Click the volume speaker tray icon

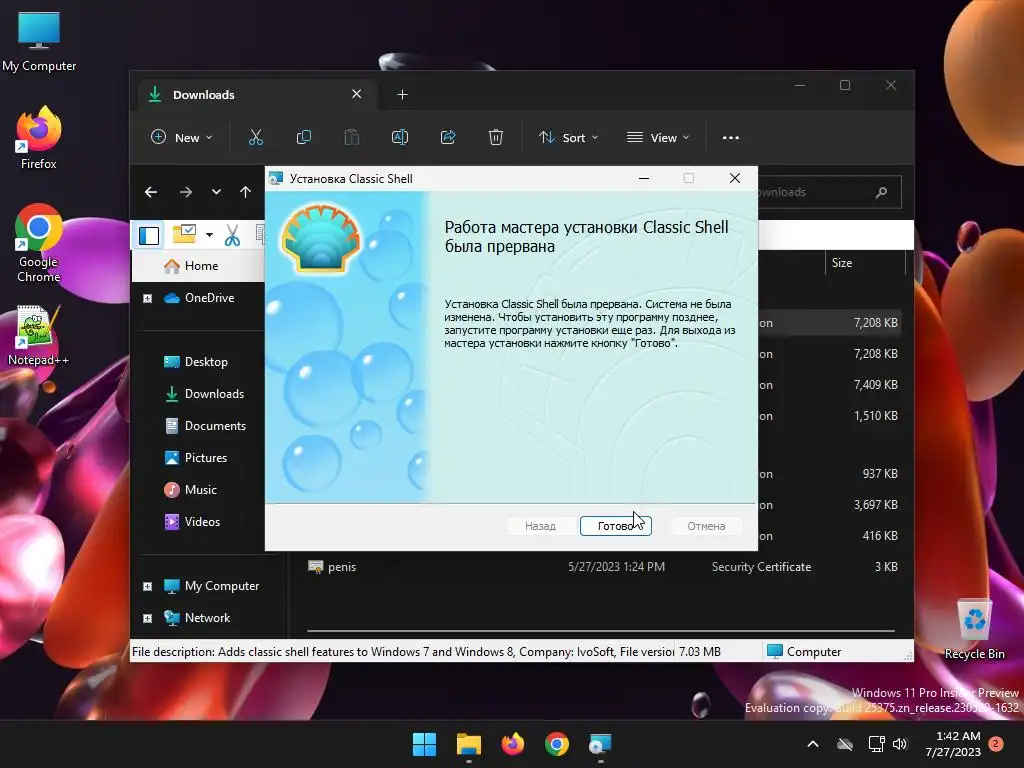[900, 744]
